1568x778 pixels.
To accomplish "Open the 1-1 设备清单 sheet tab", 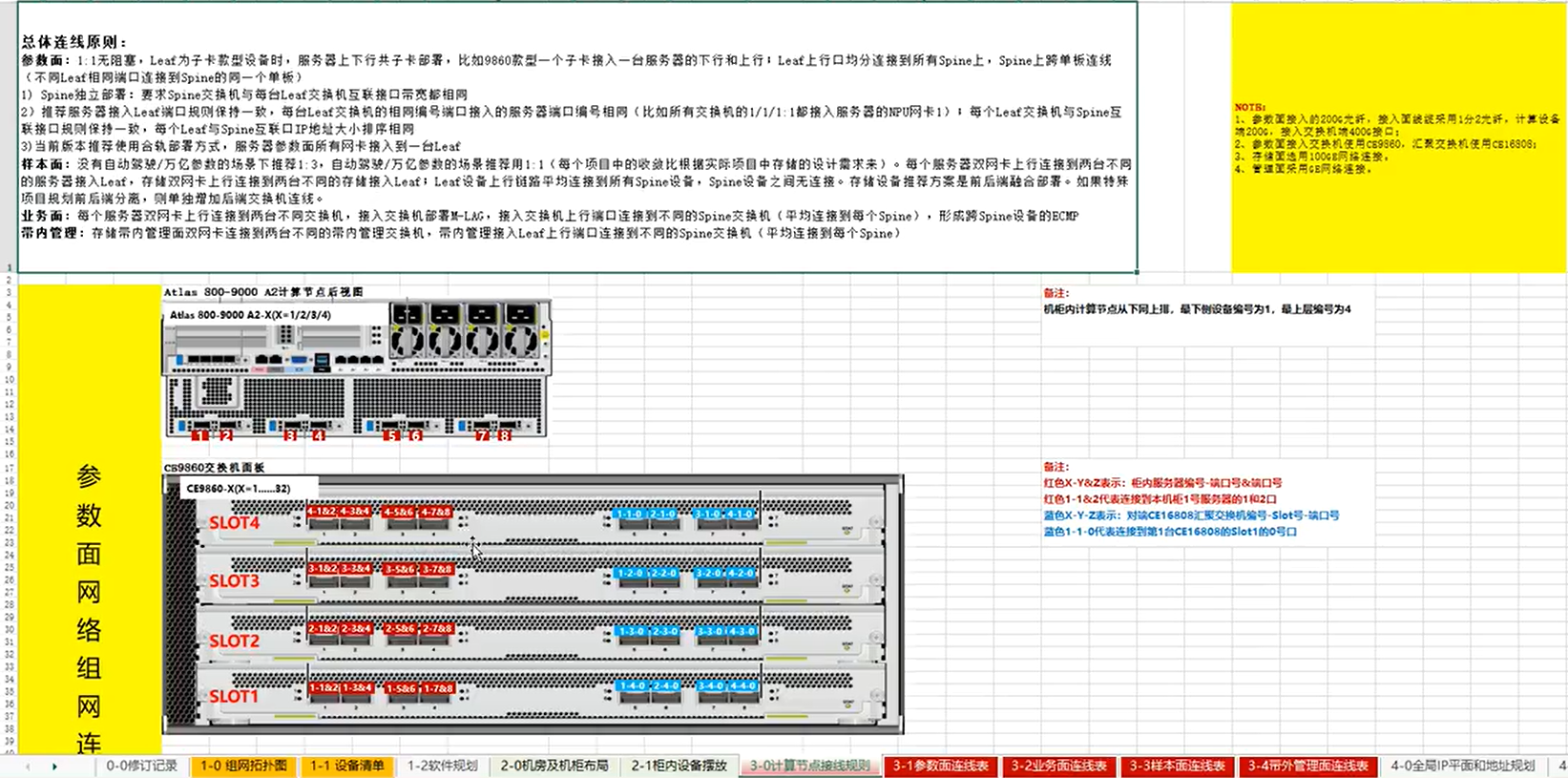I will click(346, 766).
